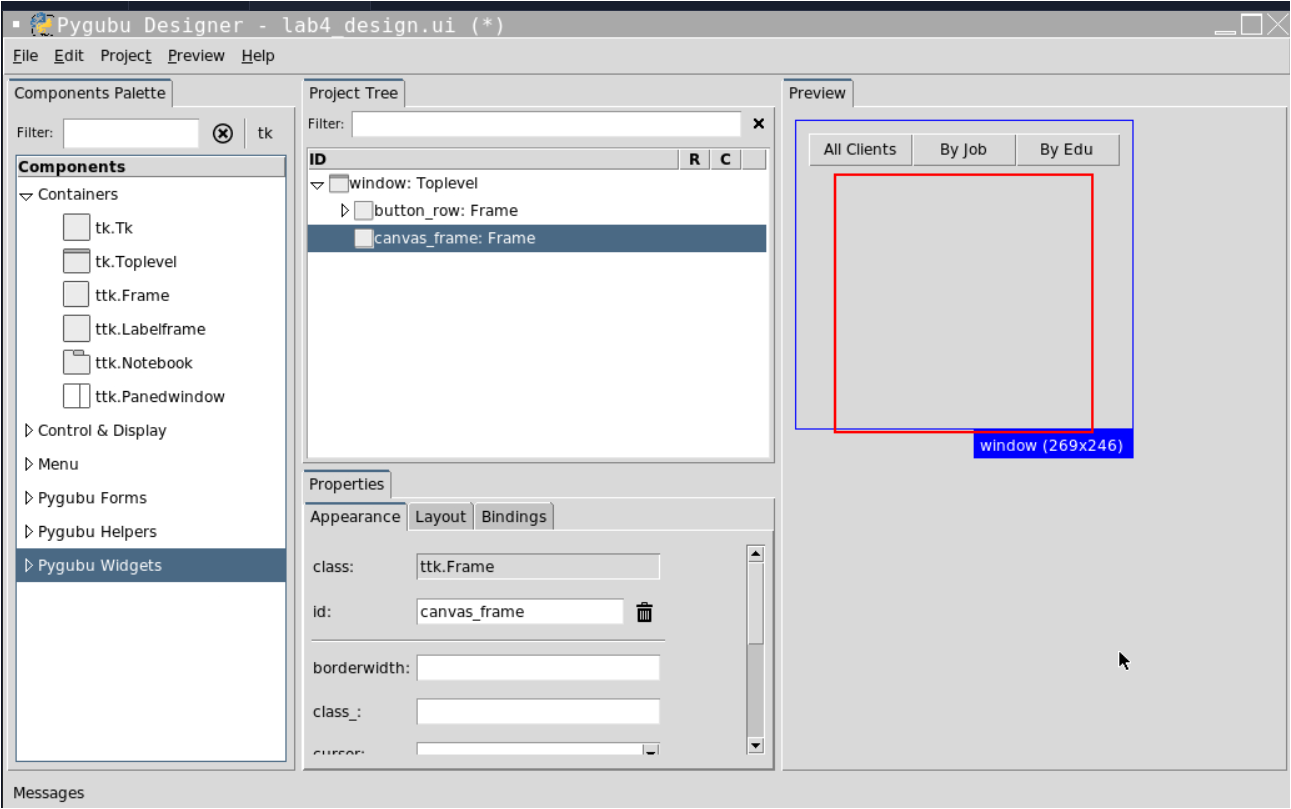This screenshot has width=1291, height=809.
Task: Open the Project menu
Action: (125, 56)
